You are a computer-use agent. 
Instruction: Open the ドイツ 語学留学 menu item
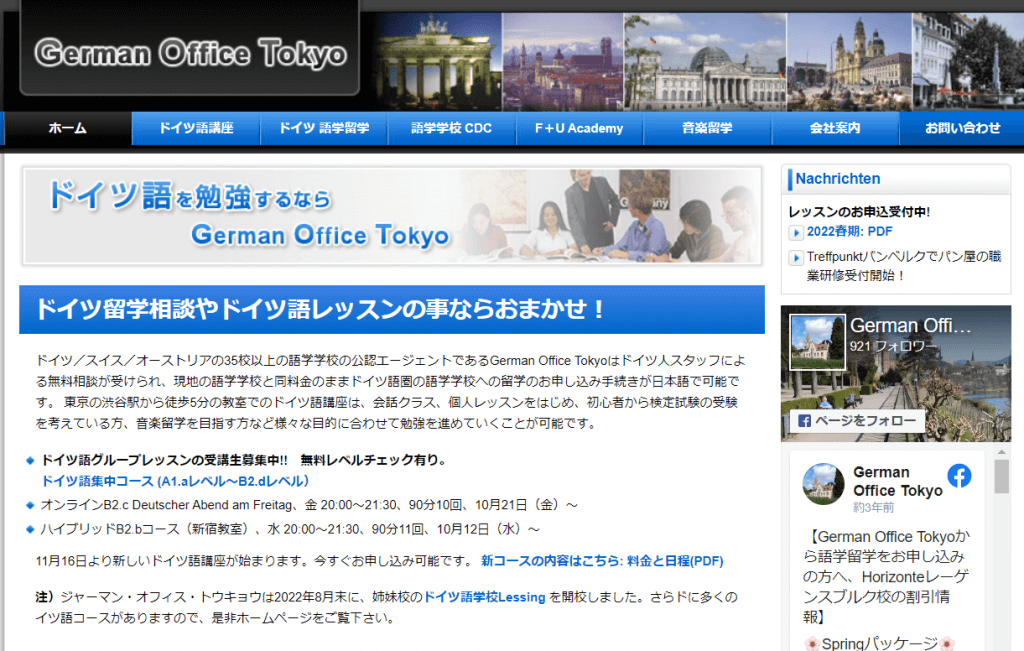(324, 128)
